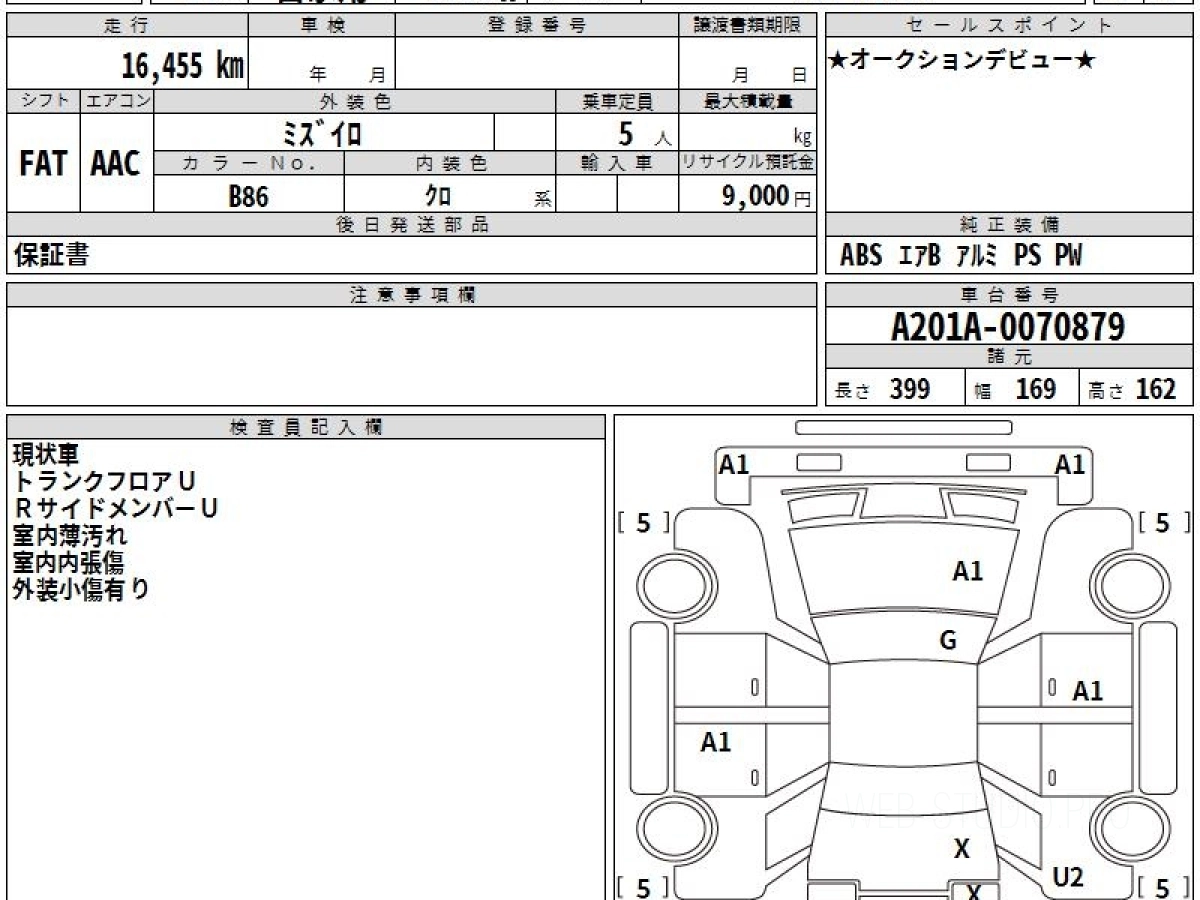Screen dimensions: 1200x900
Task: Select the 室内内張傷 note line
Action: [68, 562]
